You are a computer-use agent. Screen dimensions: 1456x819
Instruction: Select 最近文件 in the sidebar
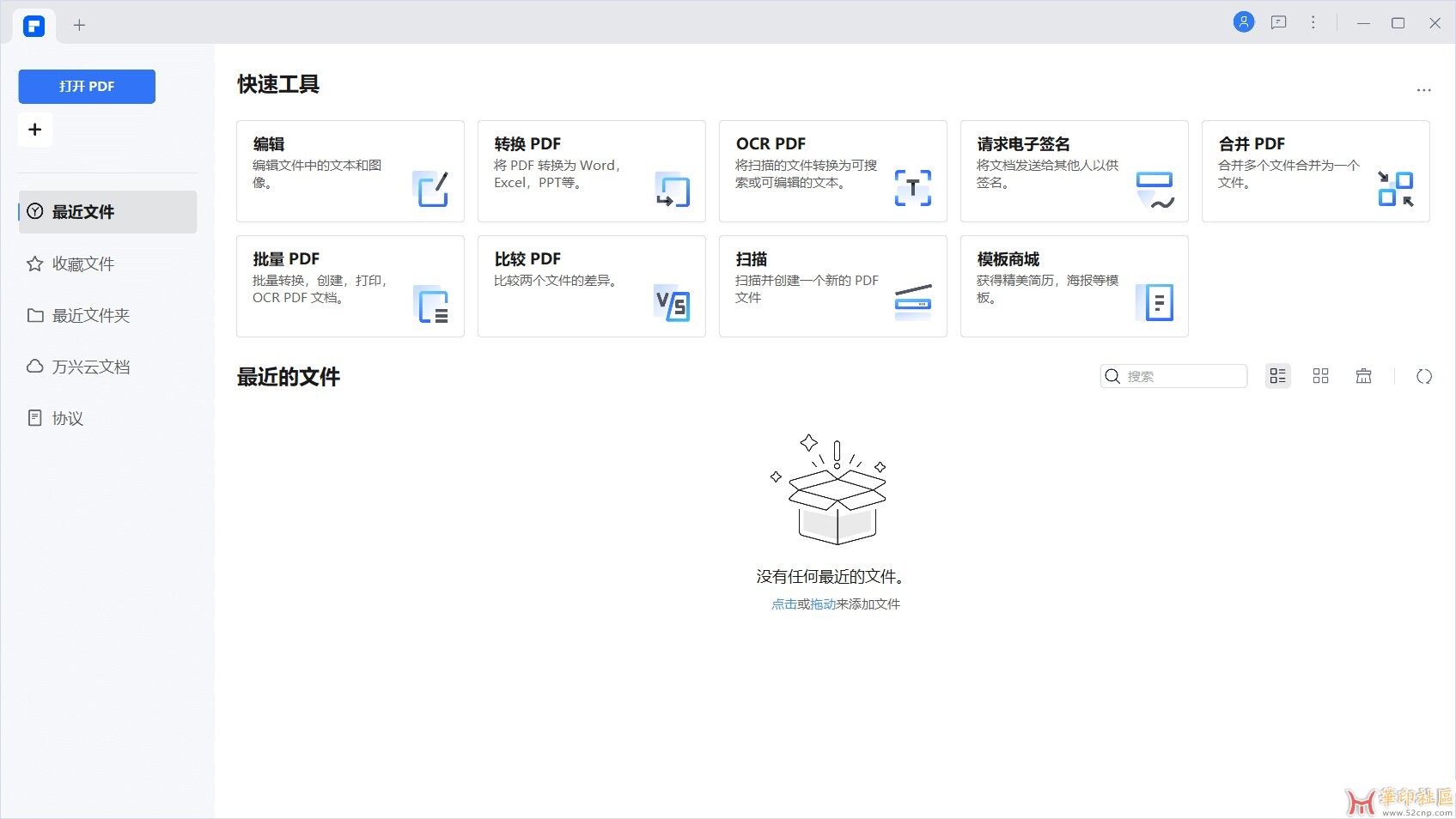[x=107, y=212]
